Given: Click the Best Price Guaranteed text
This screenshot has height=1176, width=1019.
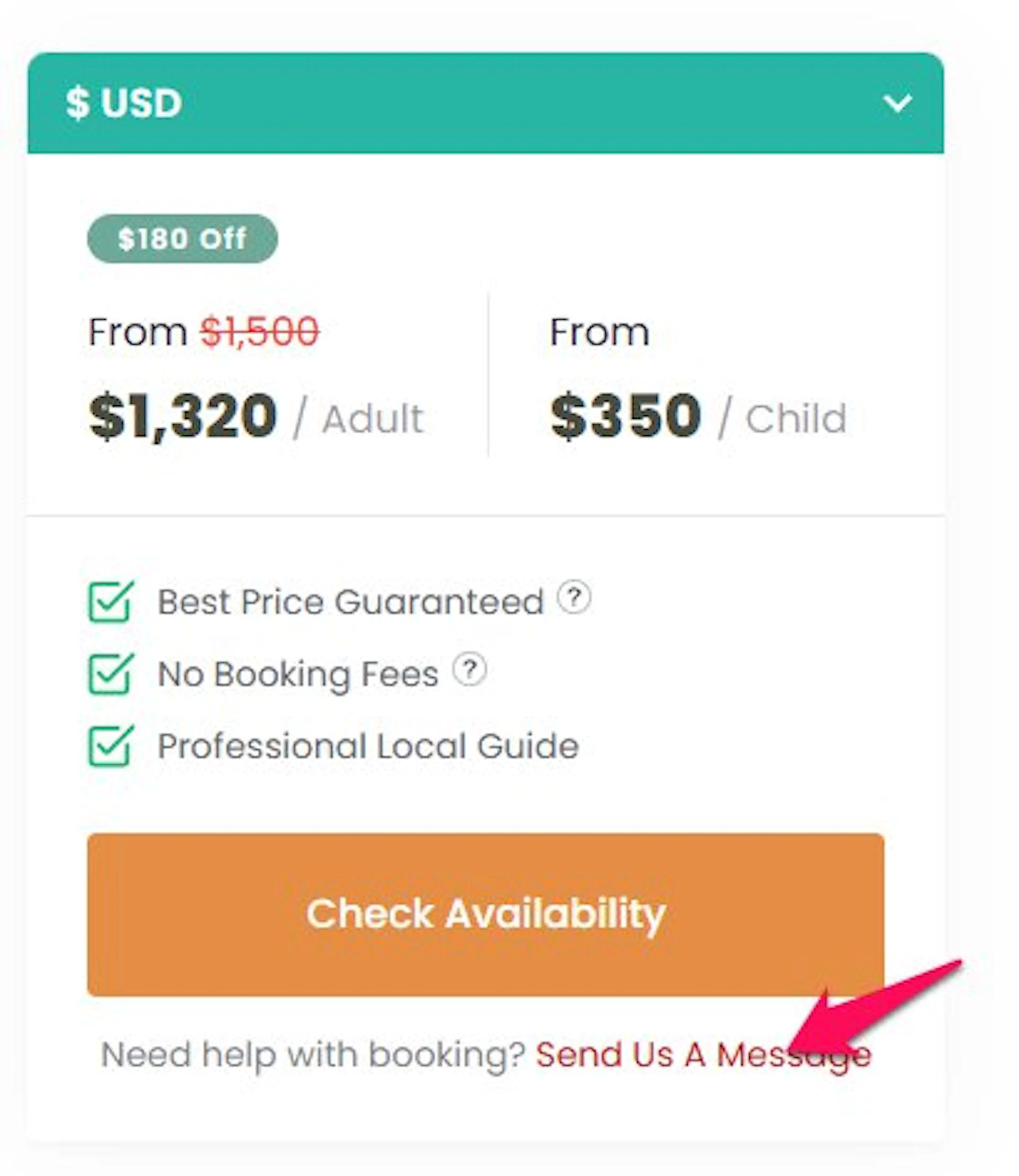Looking at the screenshot, I should click(x=351, y=602).
